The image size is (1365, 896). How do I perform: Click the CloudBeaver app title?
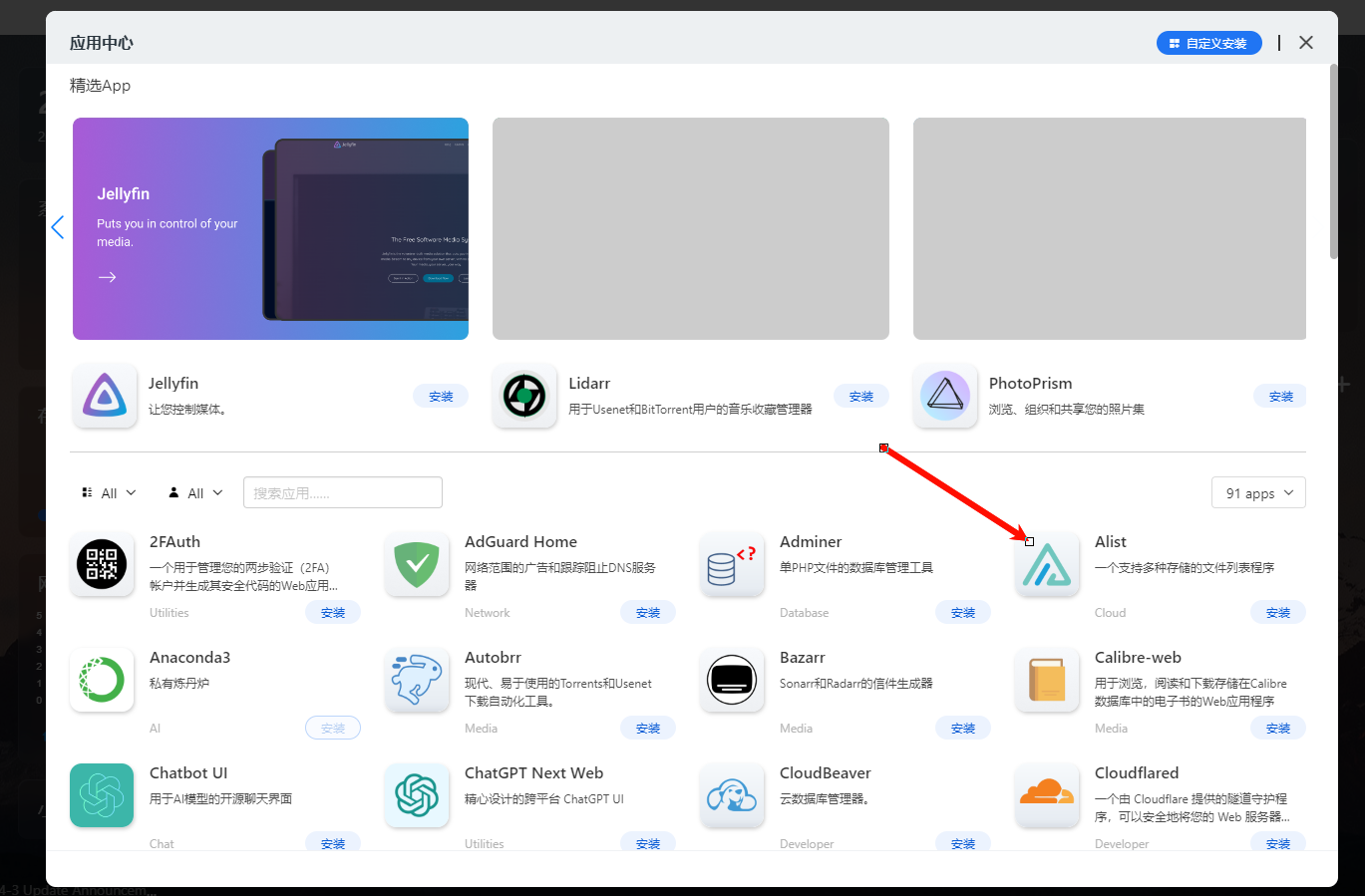point(826,773)
